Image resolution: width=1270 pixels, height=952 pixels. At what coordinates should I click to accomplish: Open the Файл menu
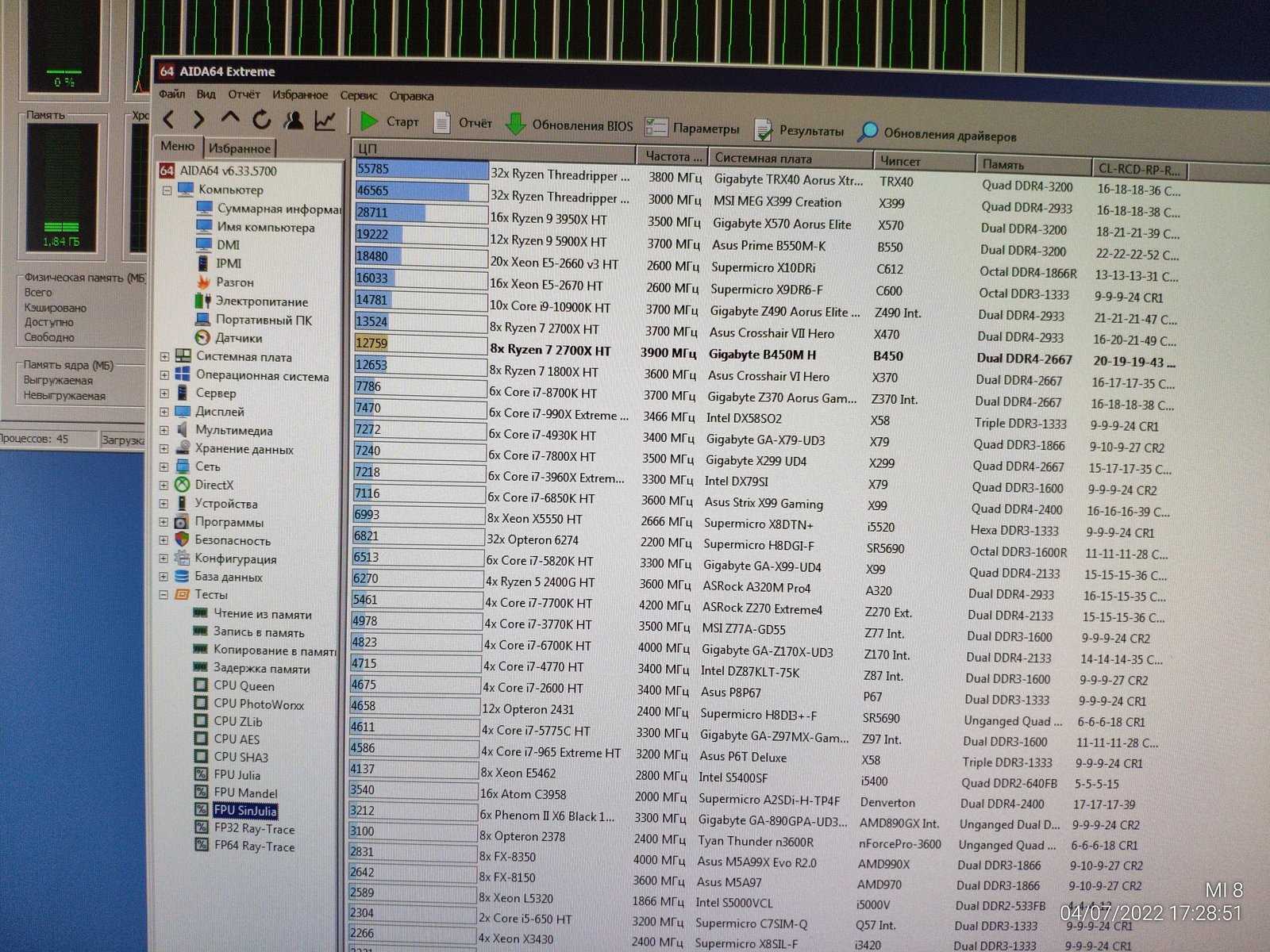[171, 94]
